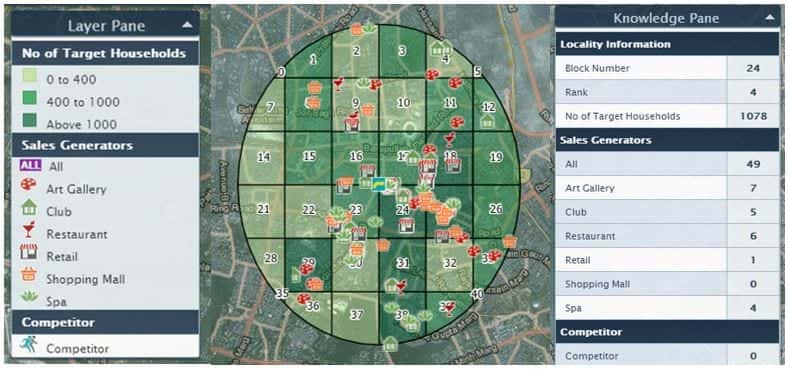
Task: Select map block 24
Action: coord(402,210)
